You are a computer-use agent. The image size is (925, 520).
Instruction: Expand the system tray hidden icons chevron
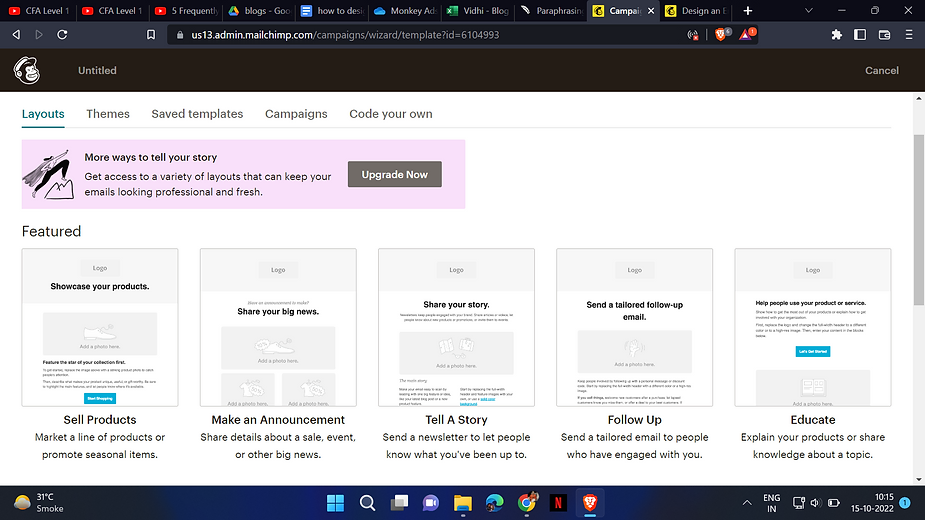coord(747,502)
